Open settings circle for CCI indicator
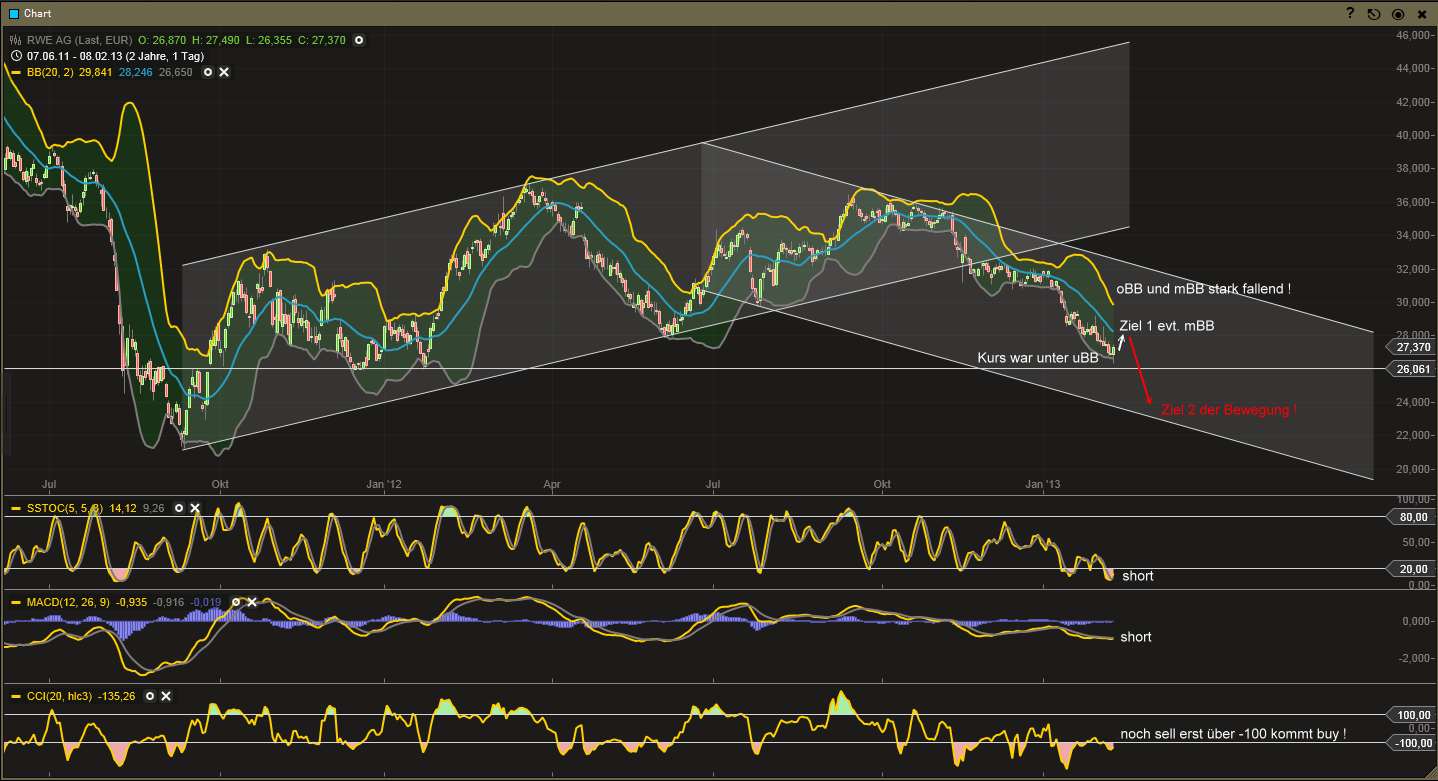The image size is (1438, 781). point(150,696)
